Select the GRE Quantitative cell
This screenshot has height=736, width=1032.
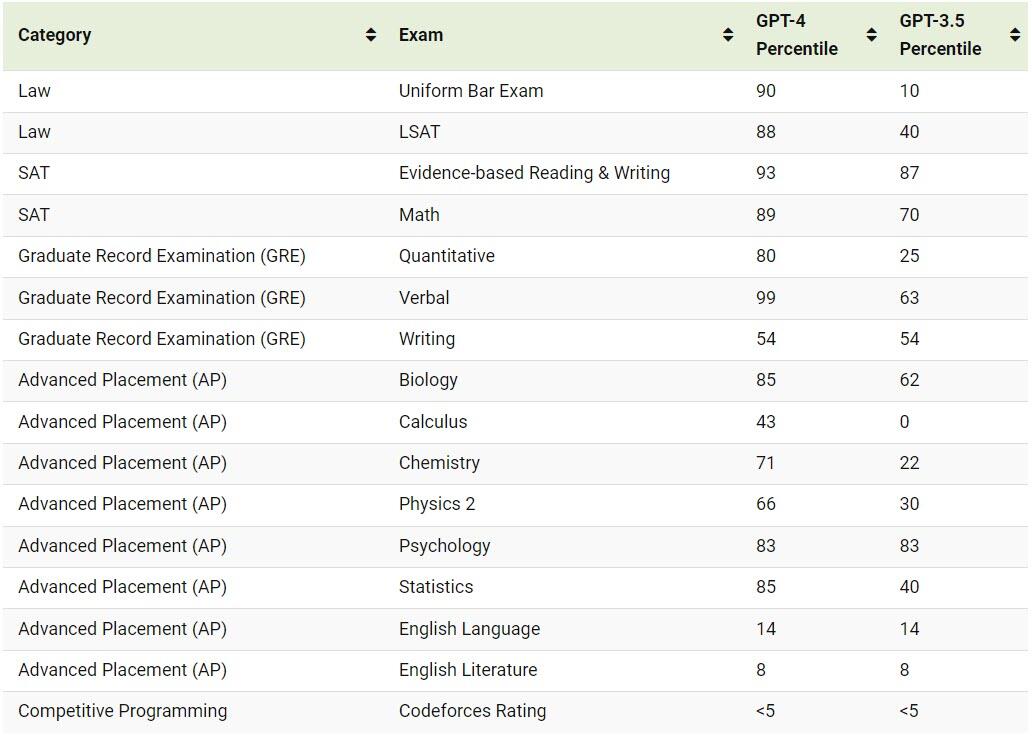pos(447,256)
